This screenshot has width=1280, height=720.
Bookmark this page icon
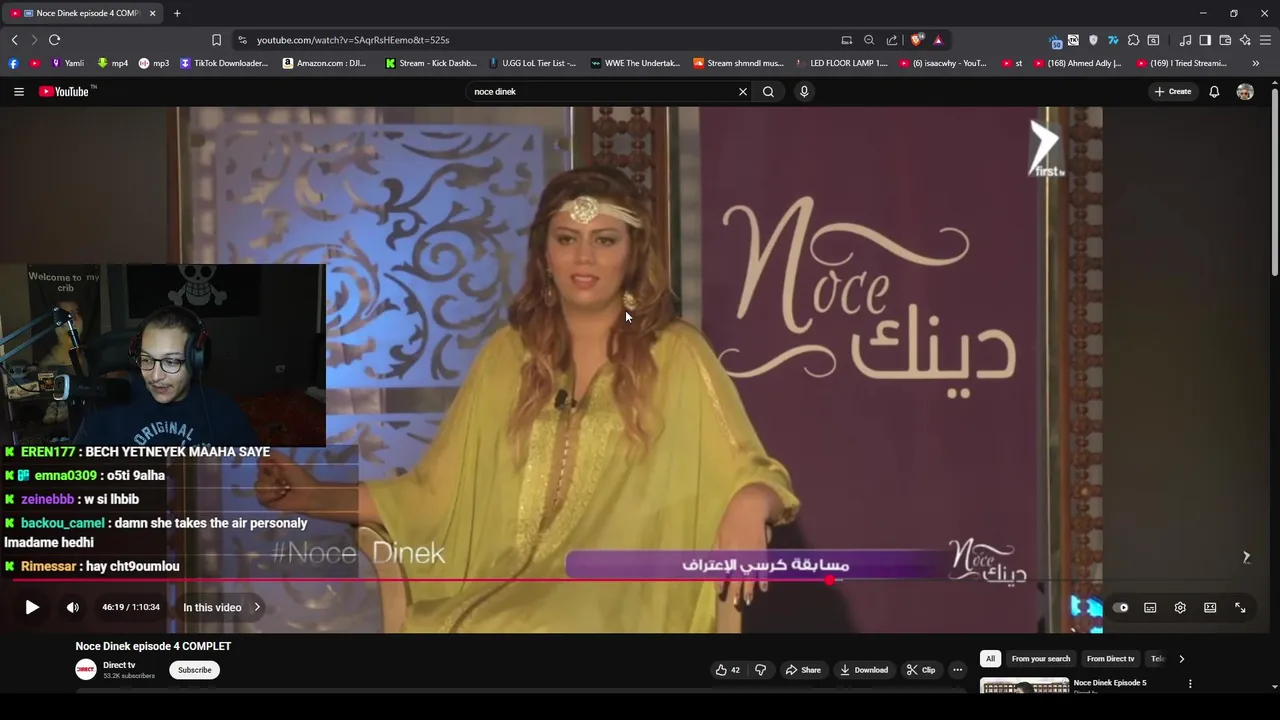click(x=216, y=40)
